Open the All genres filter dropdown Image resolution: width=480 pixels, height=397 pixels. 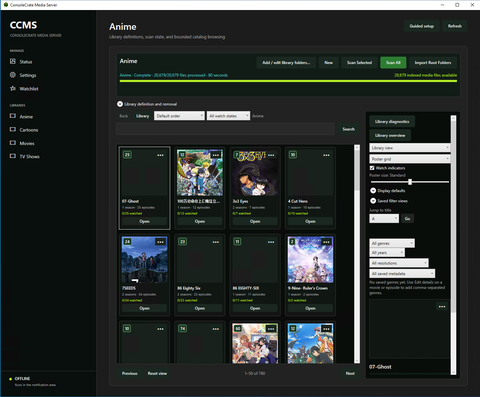pos(392,243)
